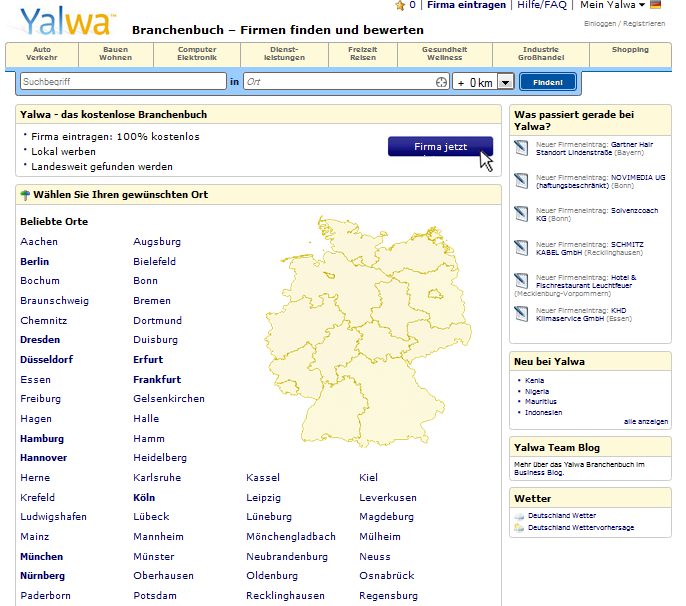686x606 pixels.
Task: Select the city Mönchengladbach
Action: (291, 537)
